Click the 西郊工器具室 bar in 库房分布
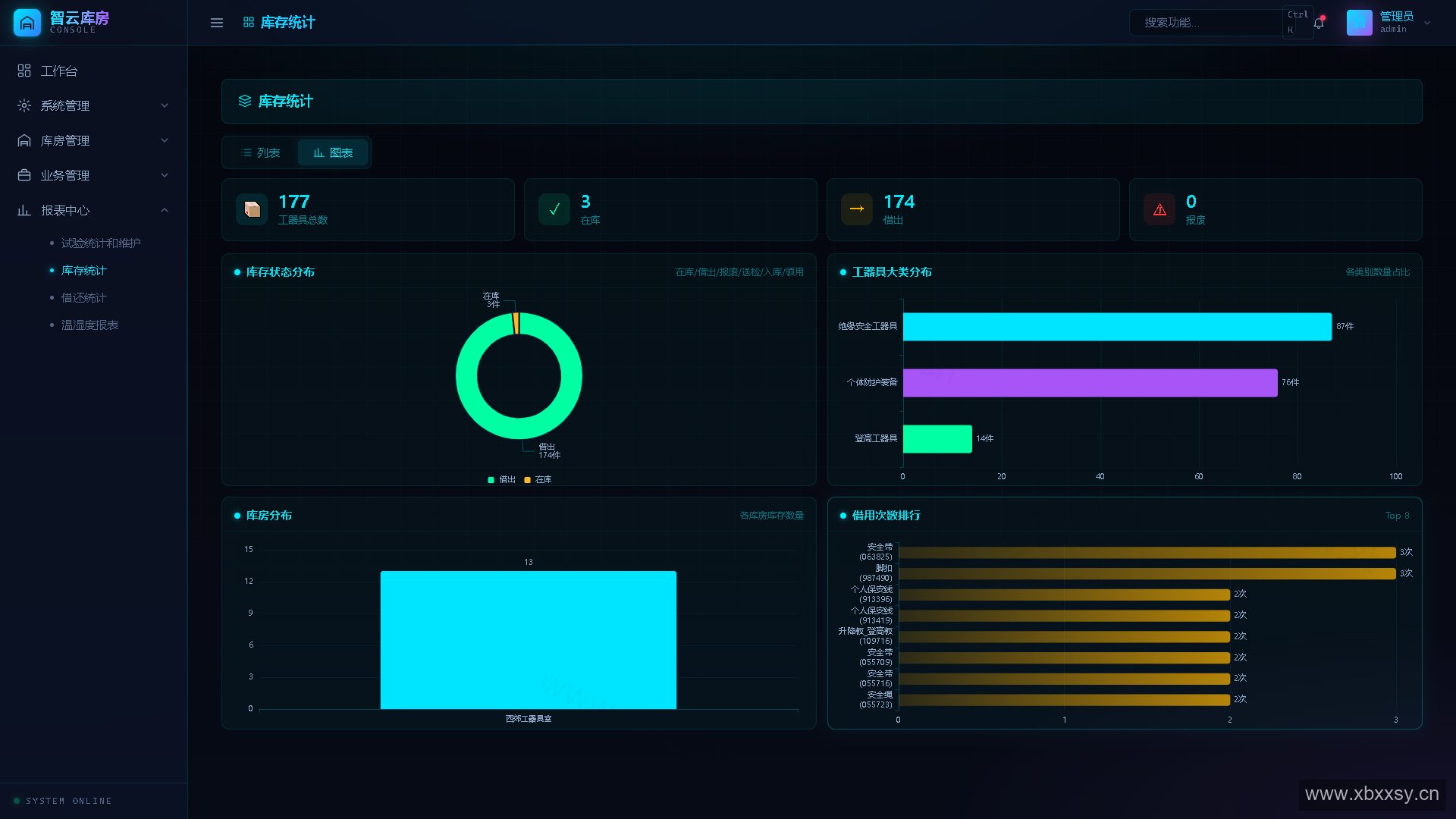The width and height of the screenshot is (1456, 819). (x=528, y=640)
